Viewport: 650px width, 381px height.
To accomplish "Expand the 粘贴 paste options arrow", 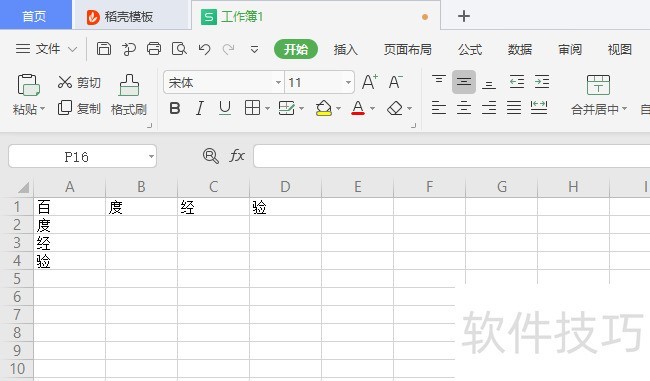I will click(42, 109).
